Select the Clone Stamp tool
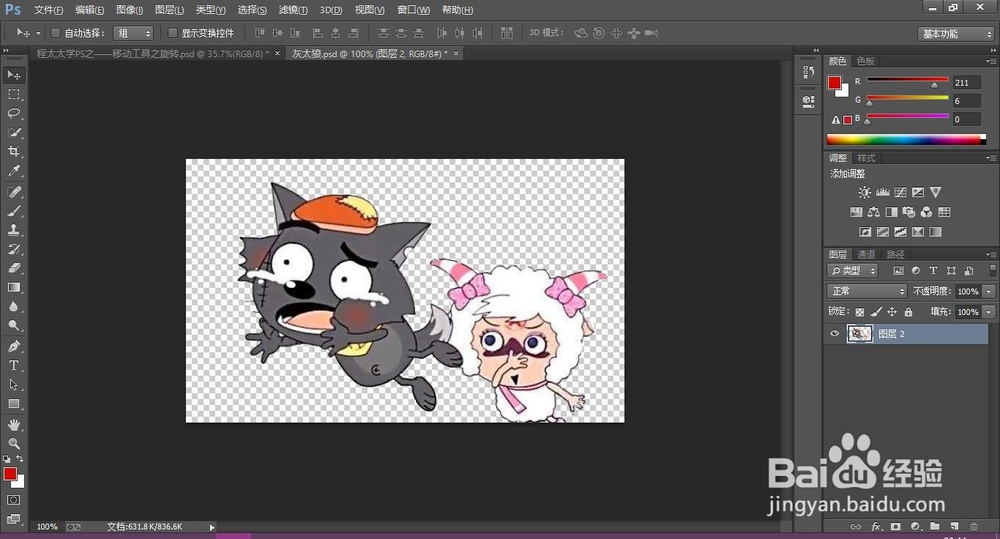 (x=13, y=230)
